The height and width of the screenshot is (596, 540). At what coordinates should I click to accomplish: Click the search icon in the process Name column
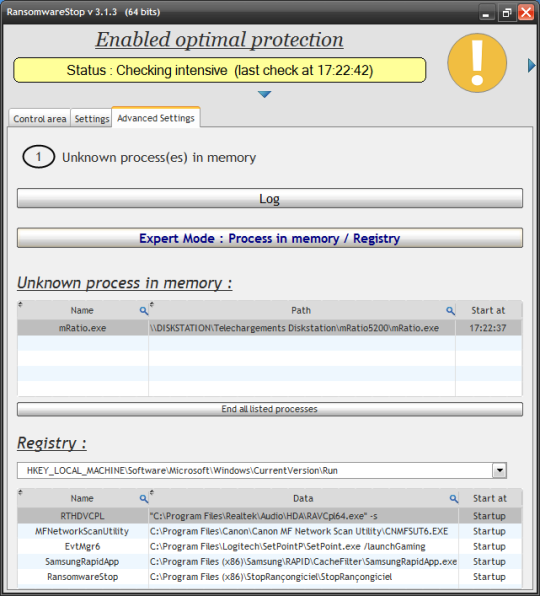coord(144,311)
